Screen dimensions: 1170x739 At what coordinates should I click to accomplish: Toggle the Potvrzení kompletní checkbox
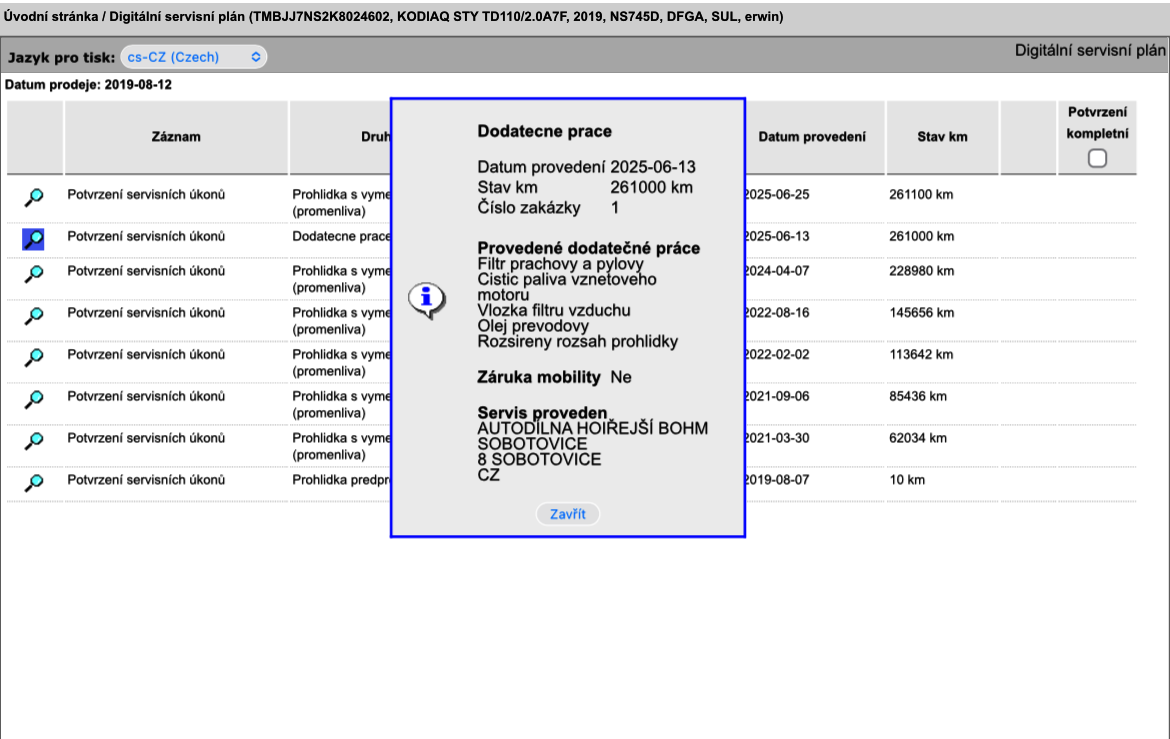(1097, 158)
